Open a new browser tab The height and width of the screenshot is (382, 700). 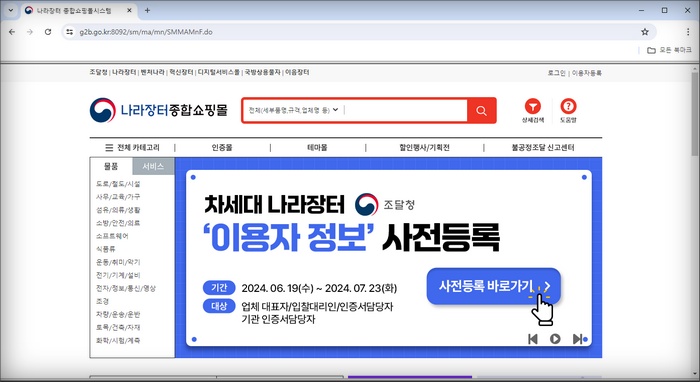tap(147, 10)
